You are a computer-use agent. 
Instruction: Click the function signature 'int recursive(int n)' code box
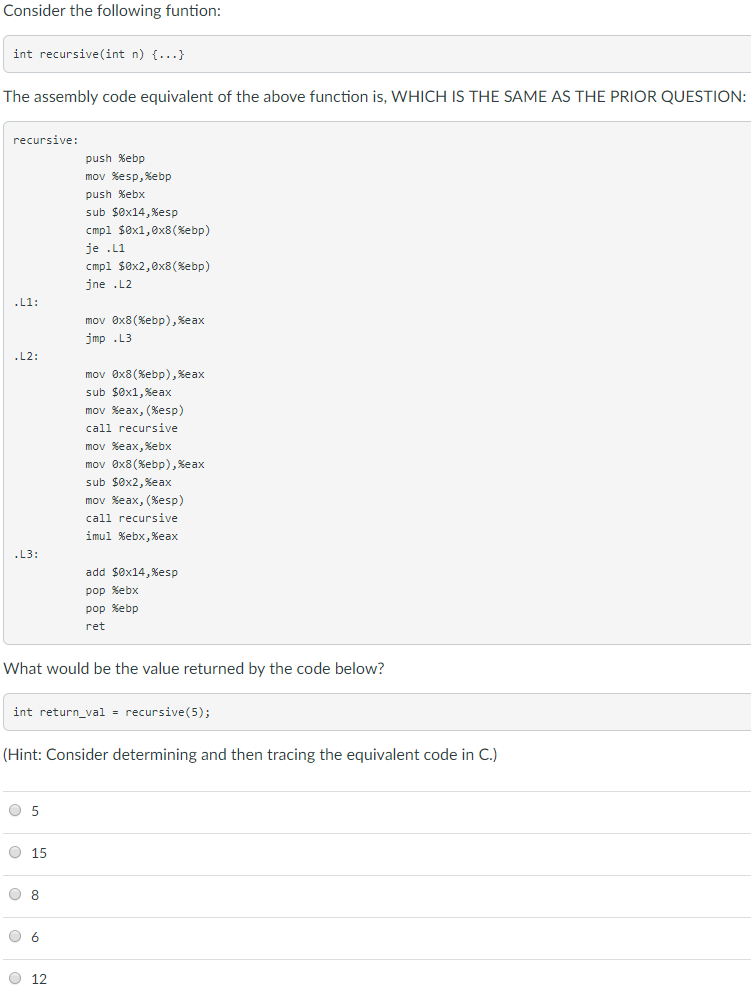pos(377,54)
